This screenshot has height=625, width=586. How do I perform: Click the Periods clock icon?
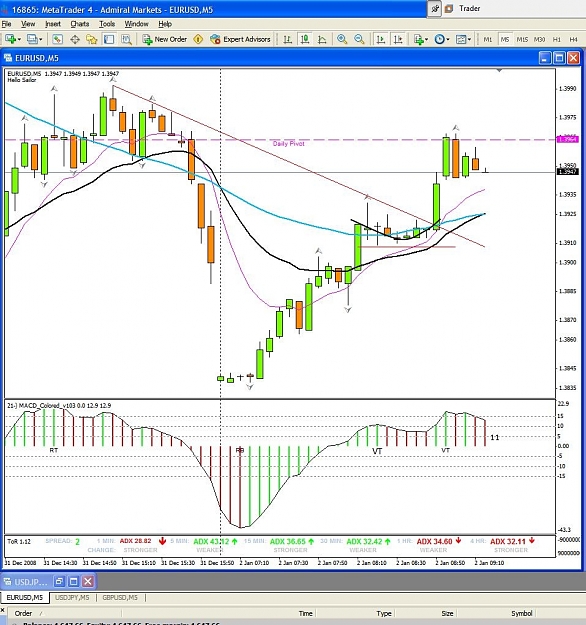pos(439,39)
